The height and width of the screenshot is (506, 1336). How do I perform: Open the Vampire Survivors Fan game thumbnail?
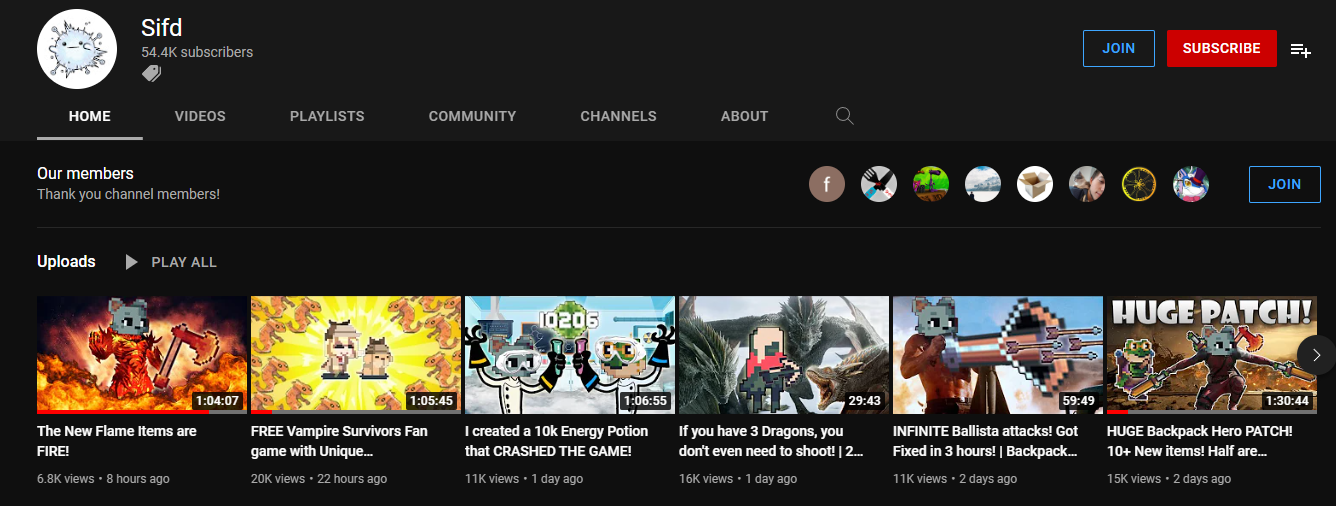point(356,354)
